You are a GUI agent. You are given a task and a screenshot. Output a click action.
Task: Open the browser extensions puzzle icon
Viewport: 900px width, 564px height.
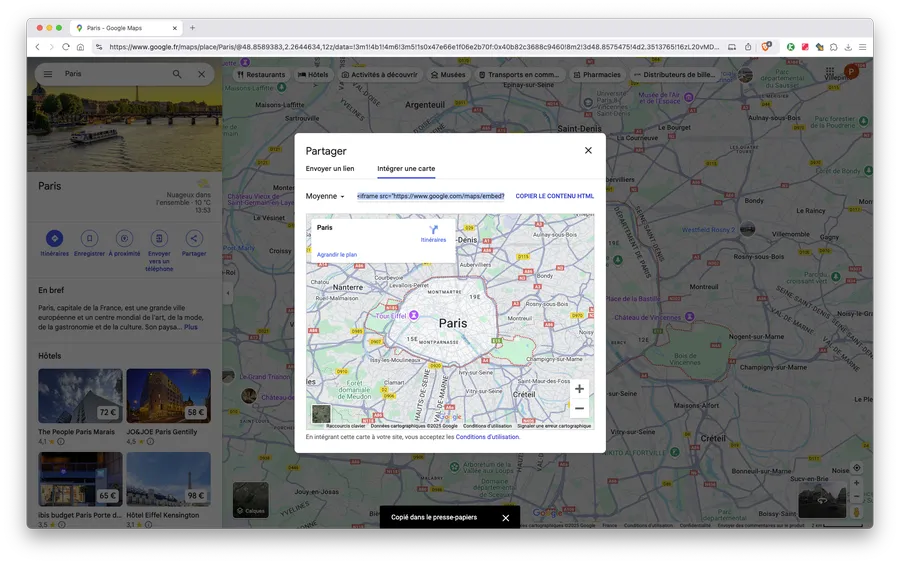pyautogui.click(x=833, y=47)
